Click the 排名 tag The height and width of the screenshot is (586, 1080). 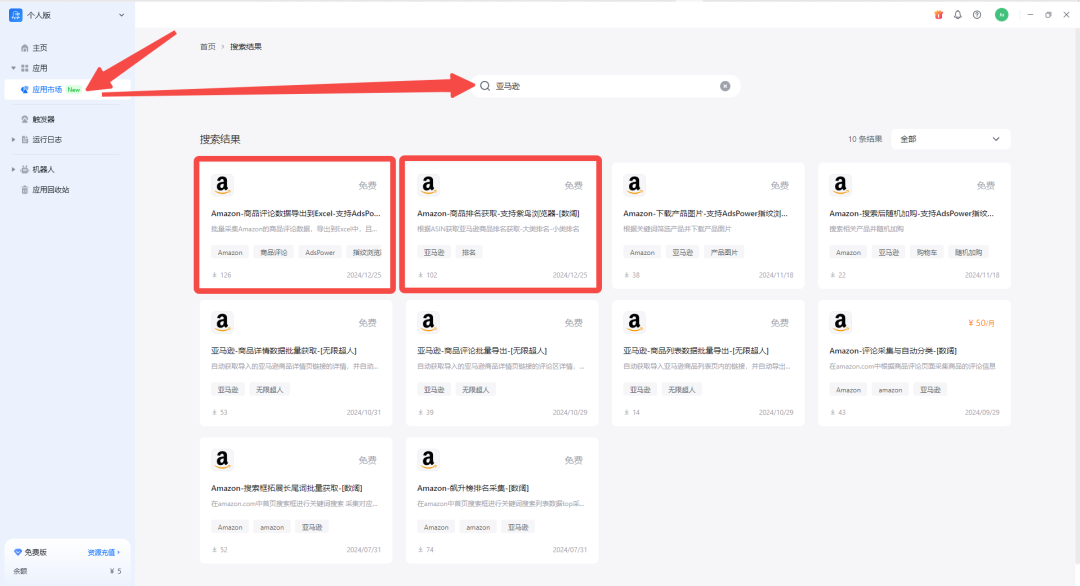[469, 253]
